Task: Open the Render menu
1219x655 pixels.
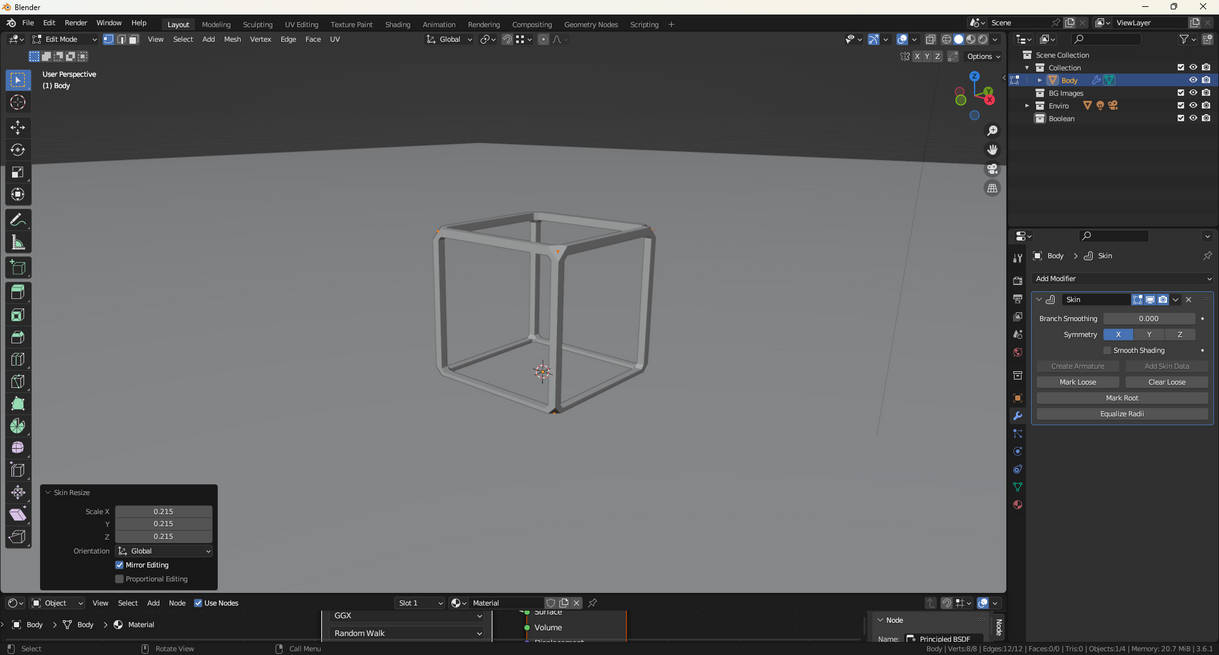Action: point(76,23)
